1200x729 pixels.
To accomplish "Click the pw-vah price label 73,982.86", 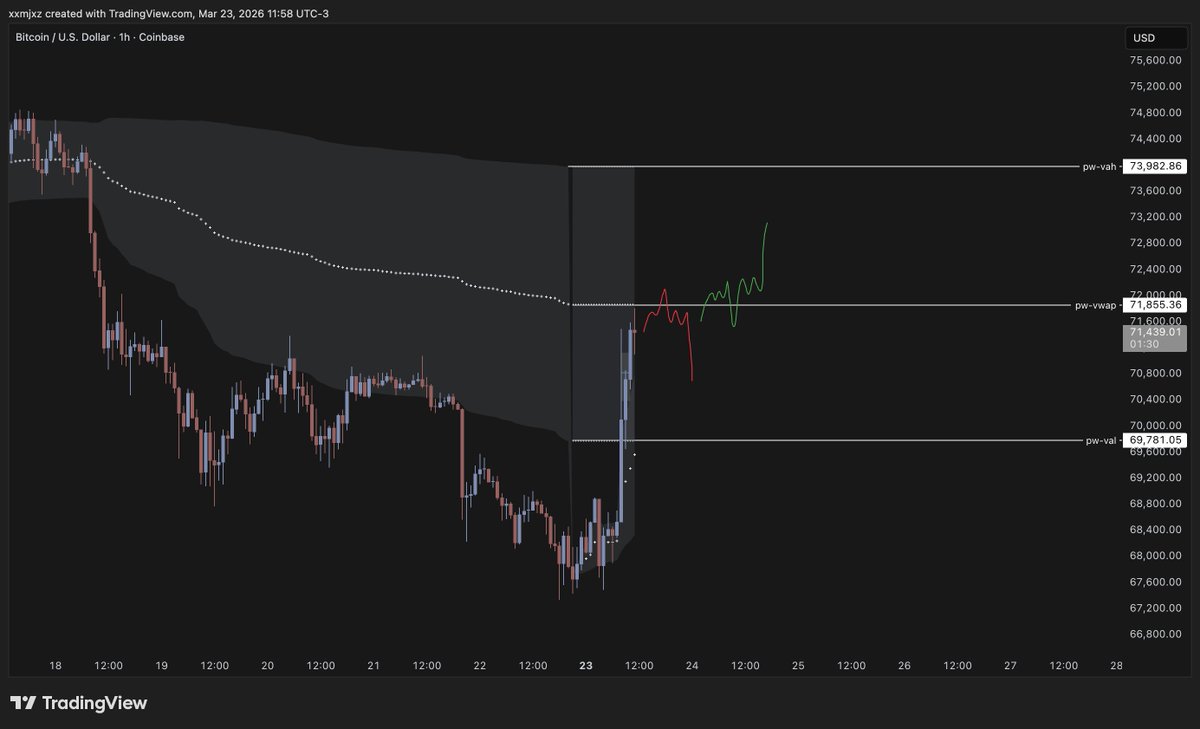I will click(1155, 166).
